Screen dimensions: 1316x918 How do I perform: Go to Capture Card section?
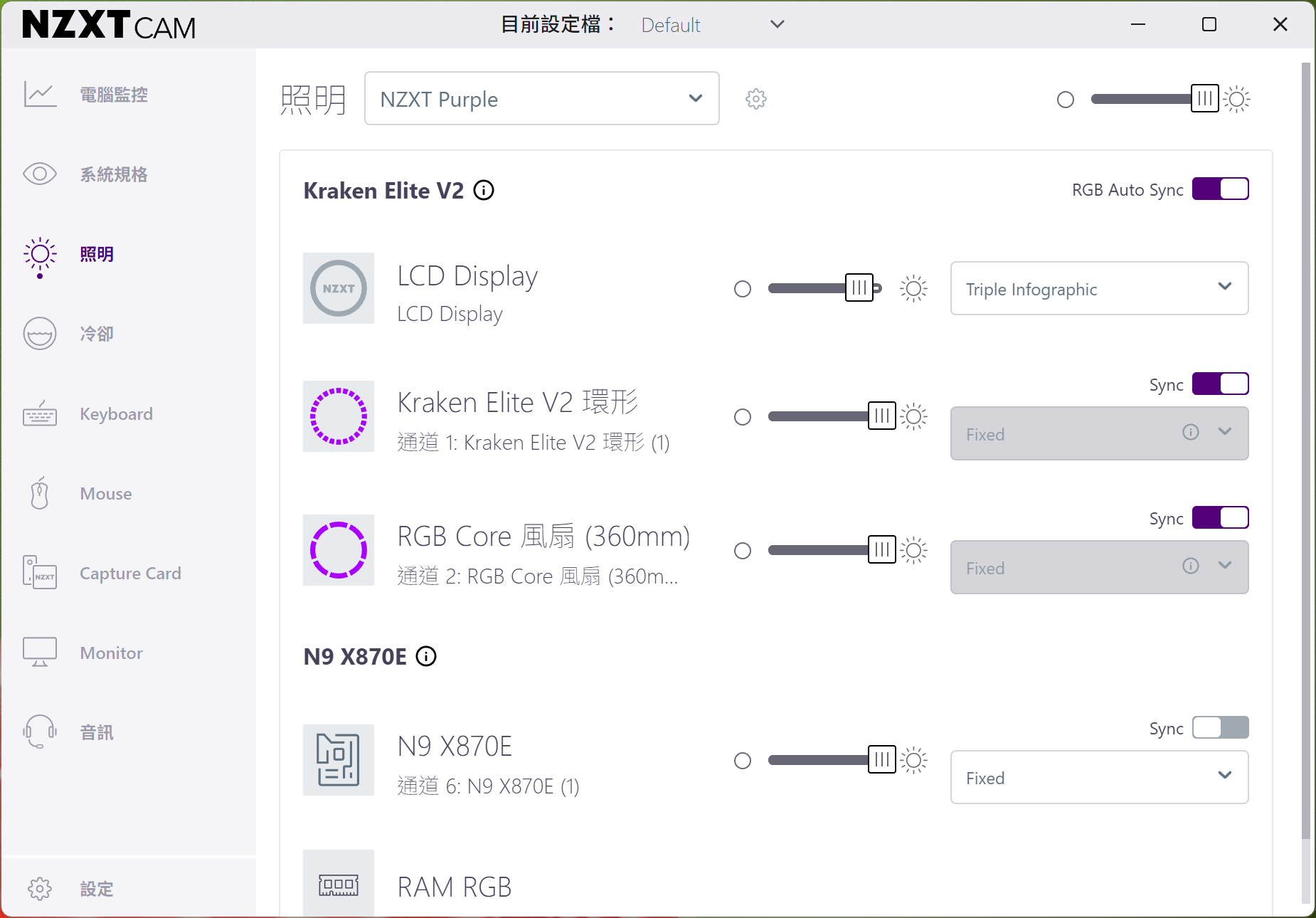pos(131,573)
